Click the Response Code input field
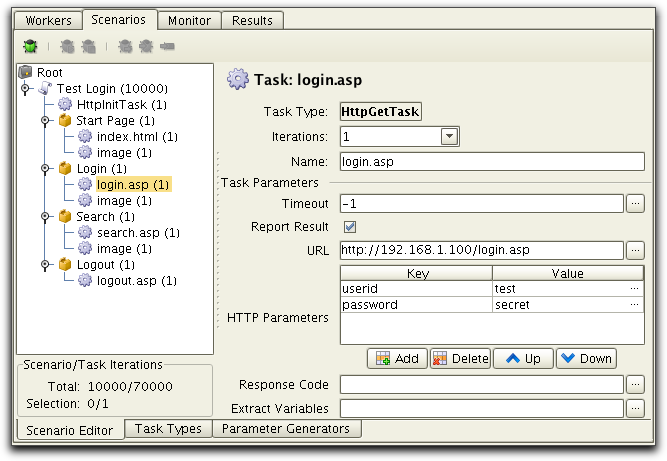This screenshot has width=667, height=461. point(482,384)
